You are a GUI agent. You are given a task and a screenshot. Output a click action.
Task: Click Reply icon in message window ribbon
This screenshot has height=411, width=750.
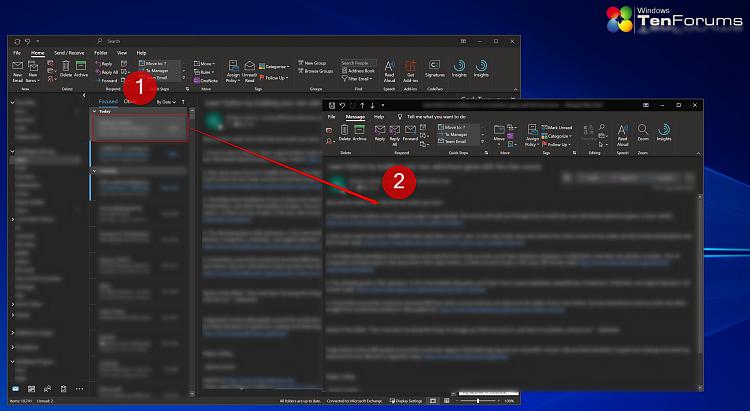380,132
